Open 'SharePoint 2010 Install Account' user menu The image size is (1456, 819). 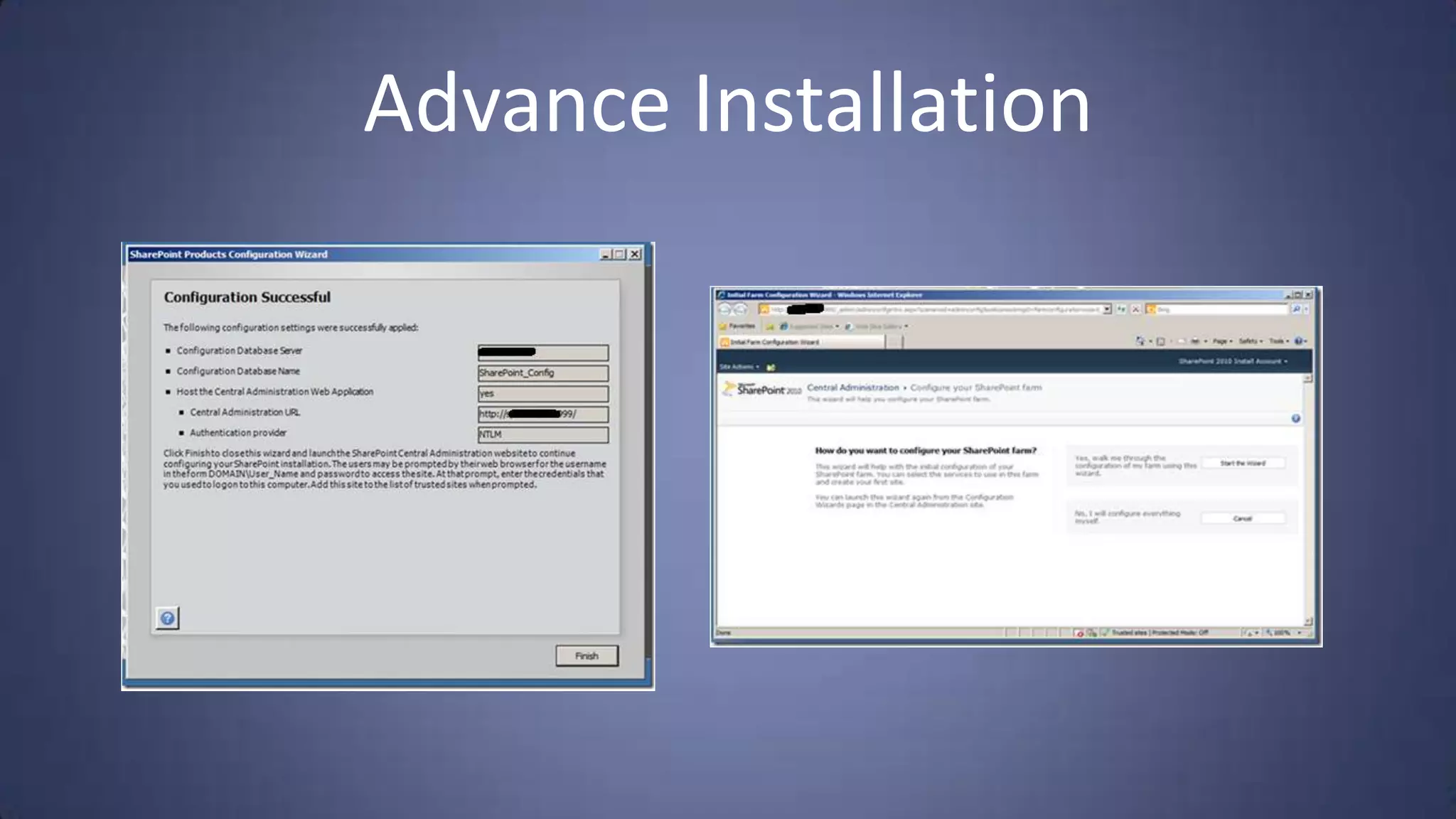coord(1233,361)
